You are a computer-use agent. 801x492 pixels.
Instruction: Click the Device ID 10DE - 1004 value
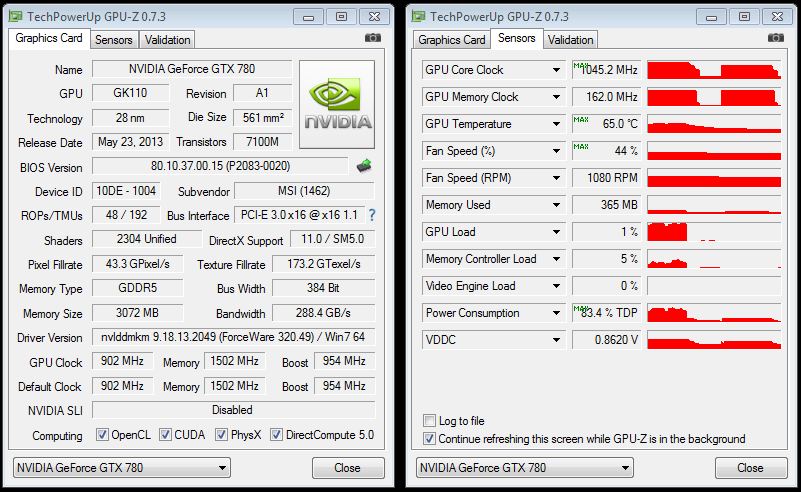(x=126, y=191)
